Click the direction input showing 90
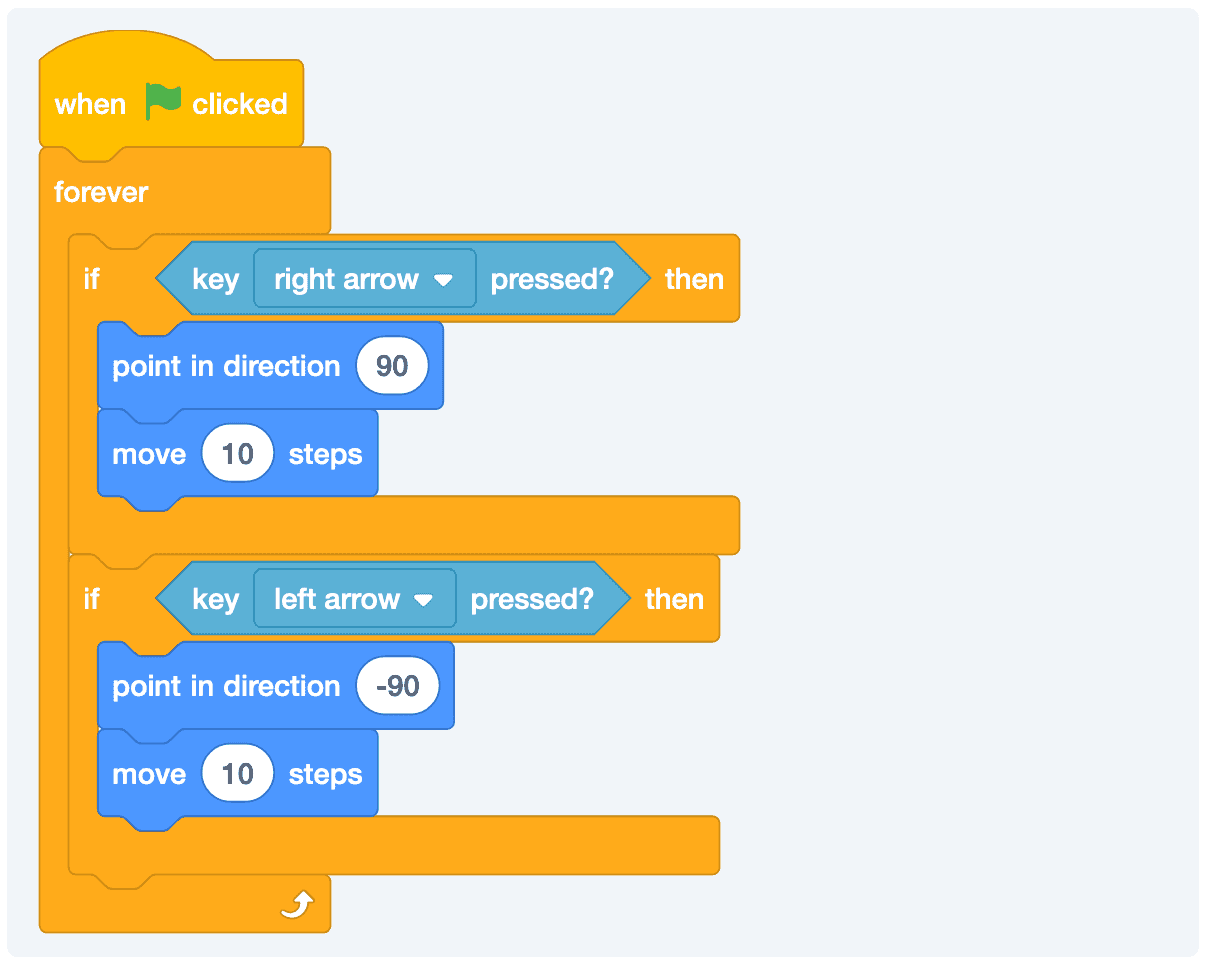This screenshot has width=1206, height=966. pyautogui.click(x=392, y=366)
